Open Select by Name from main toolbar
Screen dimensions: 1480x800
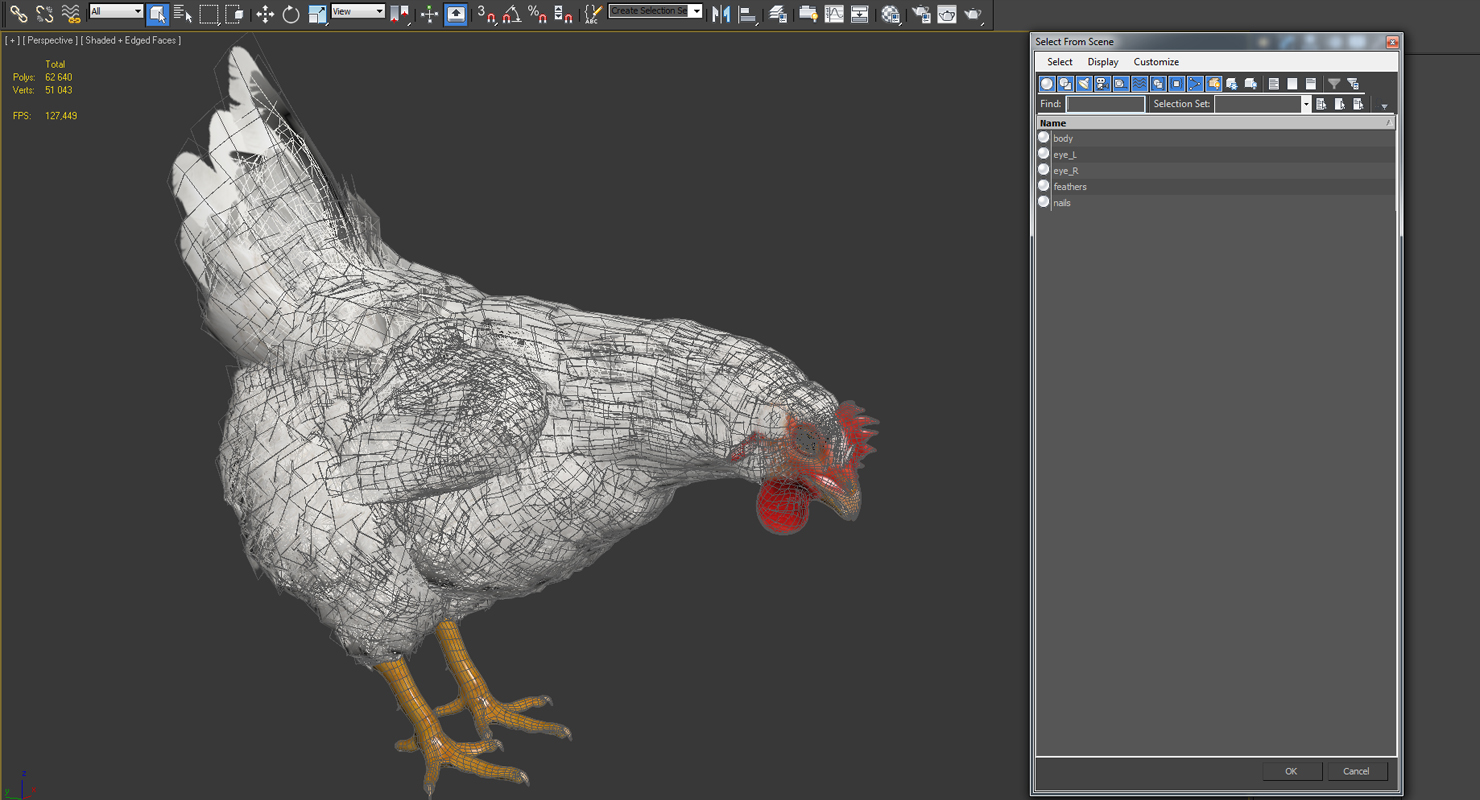point(182,14)
